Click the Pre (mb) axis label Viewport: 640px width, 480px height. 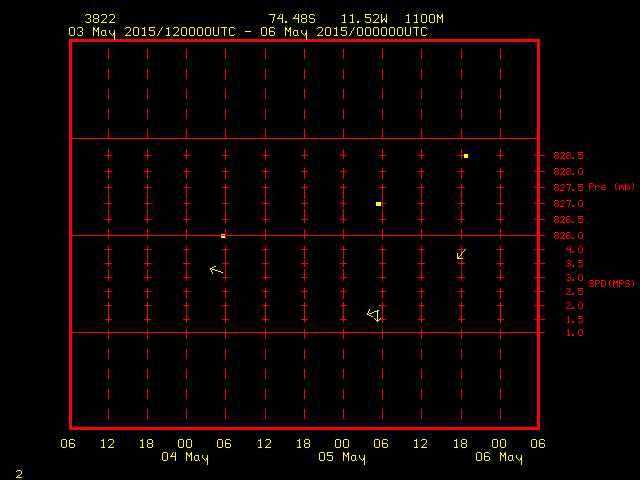(611, 187)
